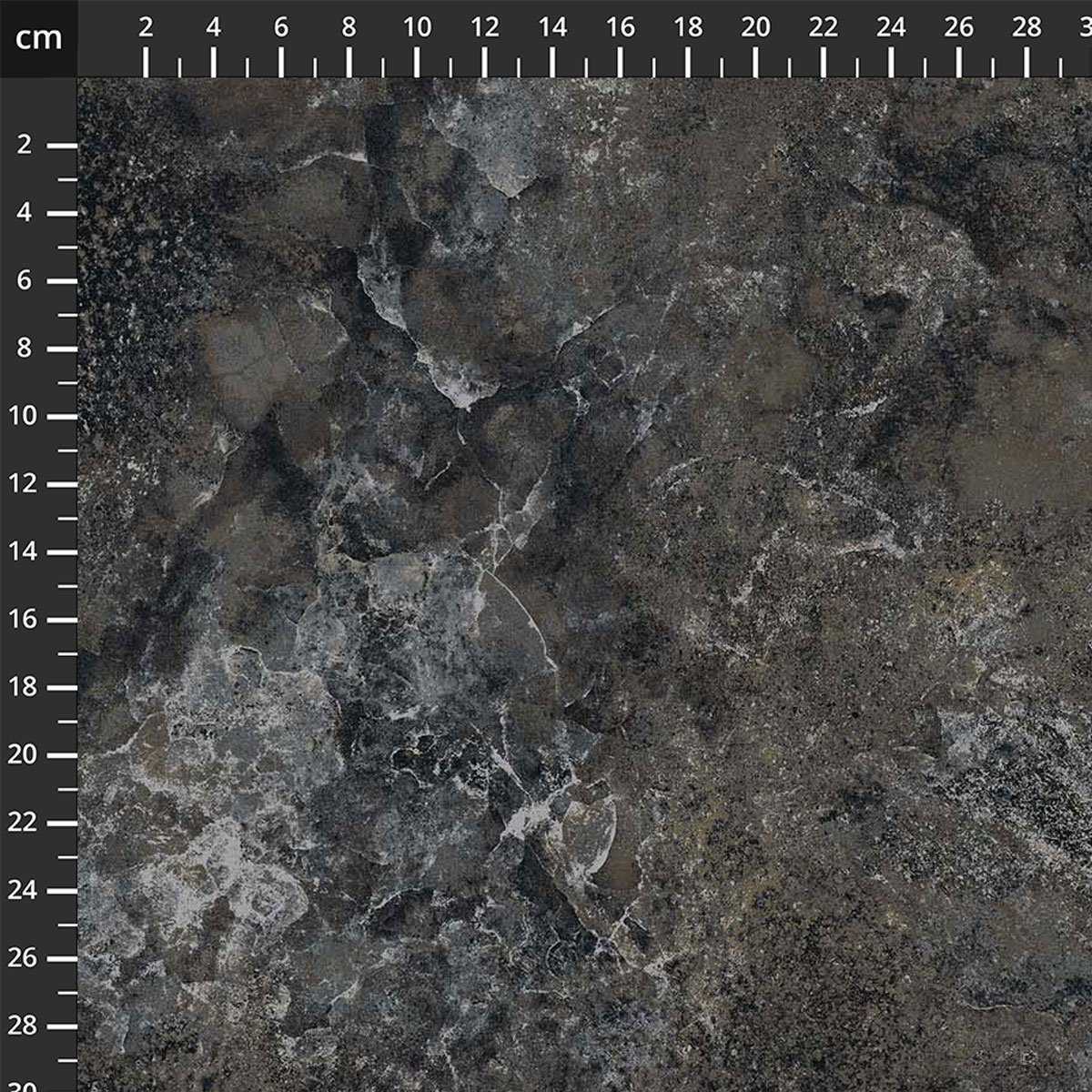Screen dimensions: 1092x1092
Task: Click the cm unit label in the corner
Action: pyautogui.click(x=38, y=38)
